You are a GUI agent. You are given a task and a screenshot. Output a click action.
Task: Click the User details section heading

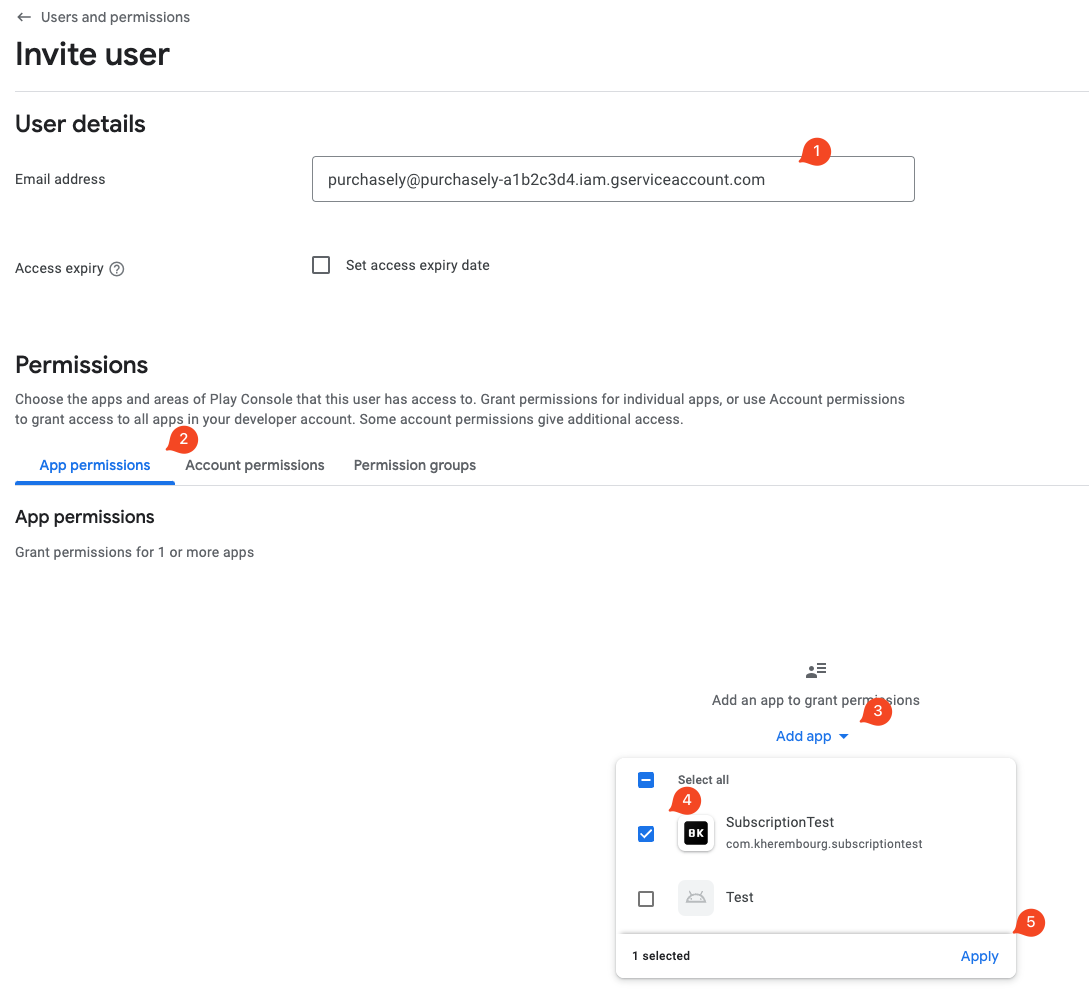81,124
